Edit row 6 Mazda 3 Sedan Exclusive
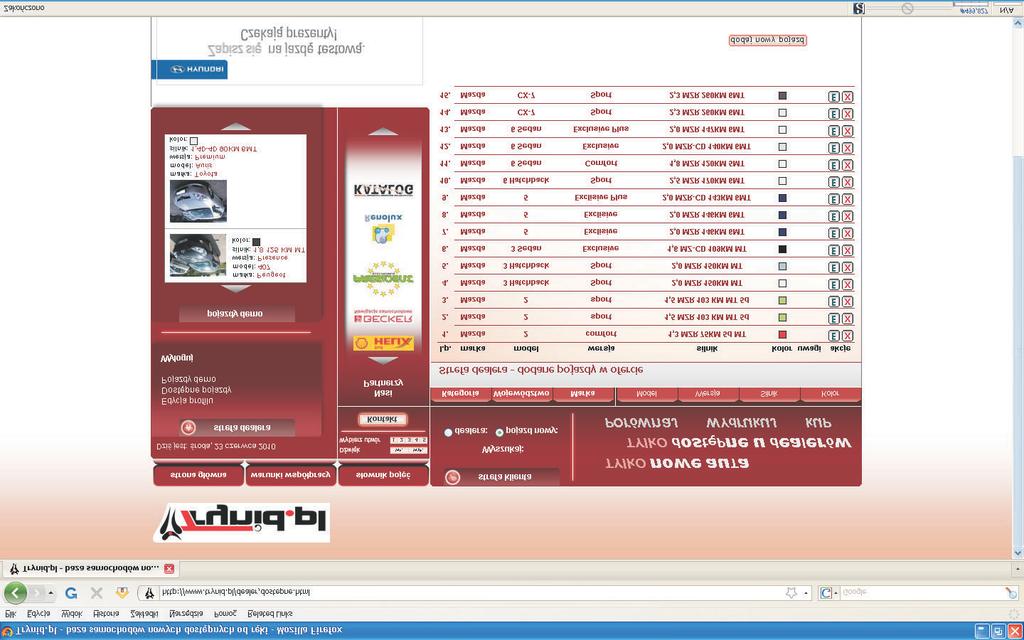The height and width of the screenshot is (640, 1024). point(833,250)
